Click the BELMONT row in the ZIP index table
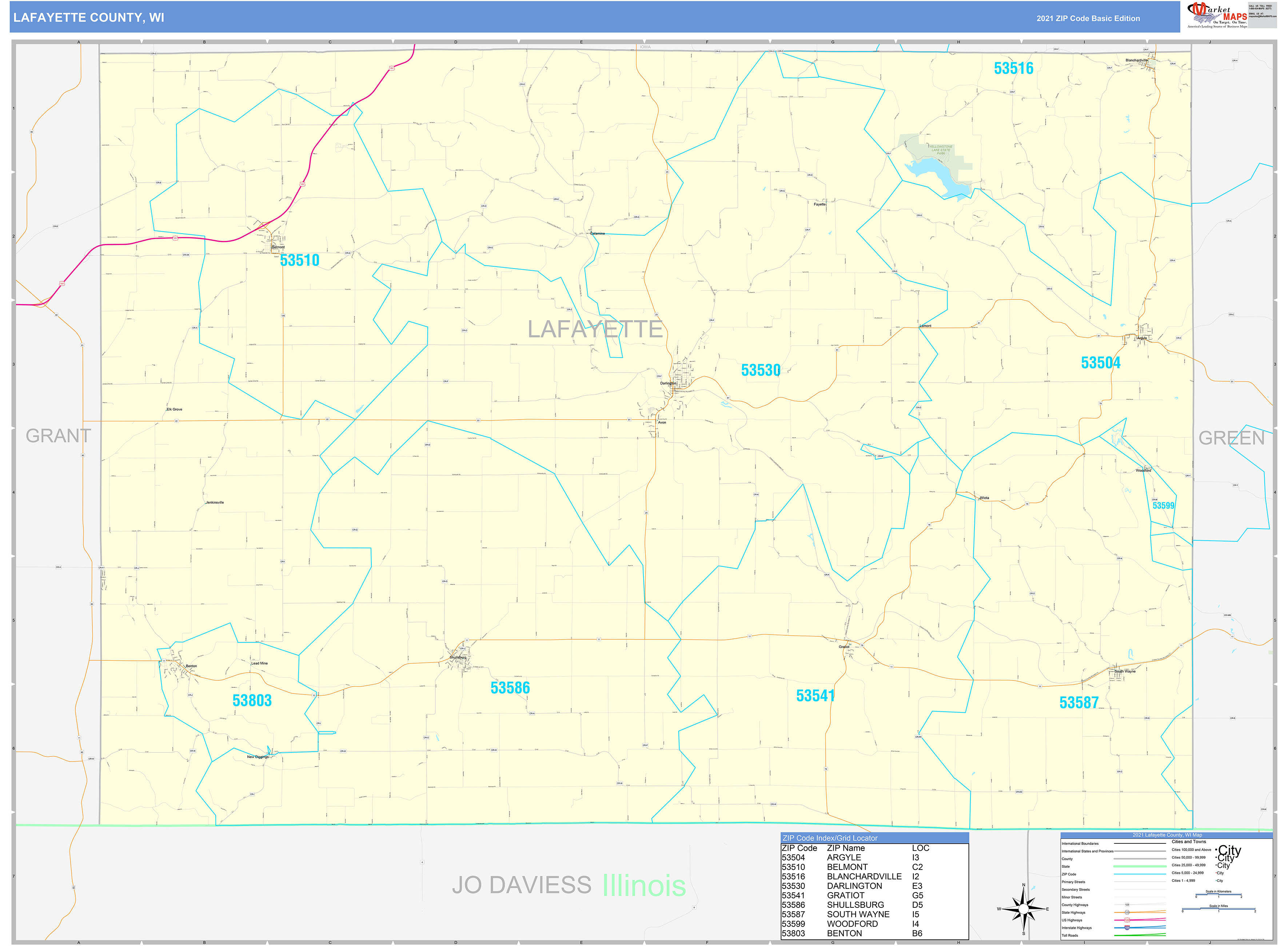The width and height of the screenshot is (1288, 946). 874,867
